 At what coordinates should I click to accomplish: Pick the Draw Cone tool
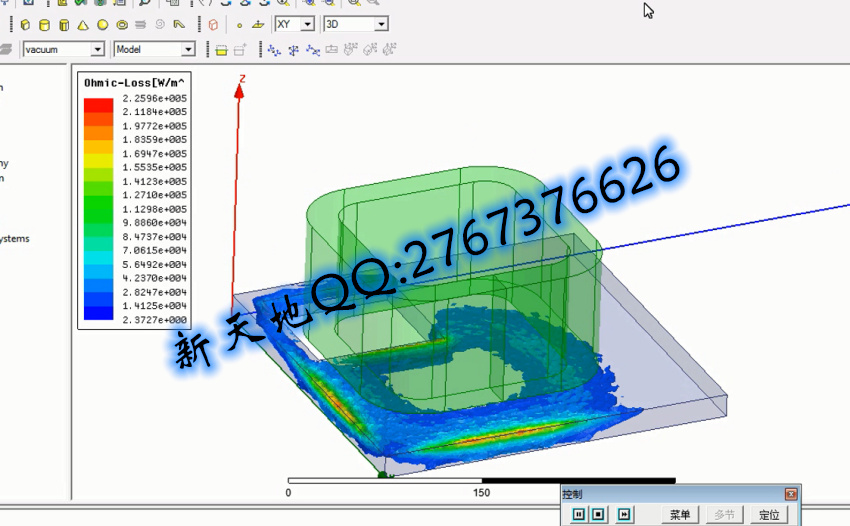(x=83, y=24)
